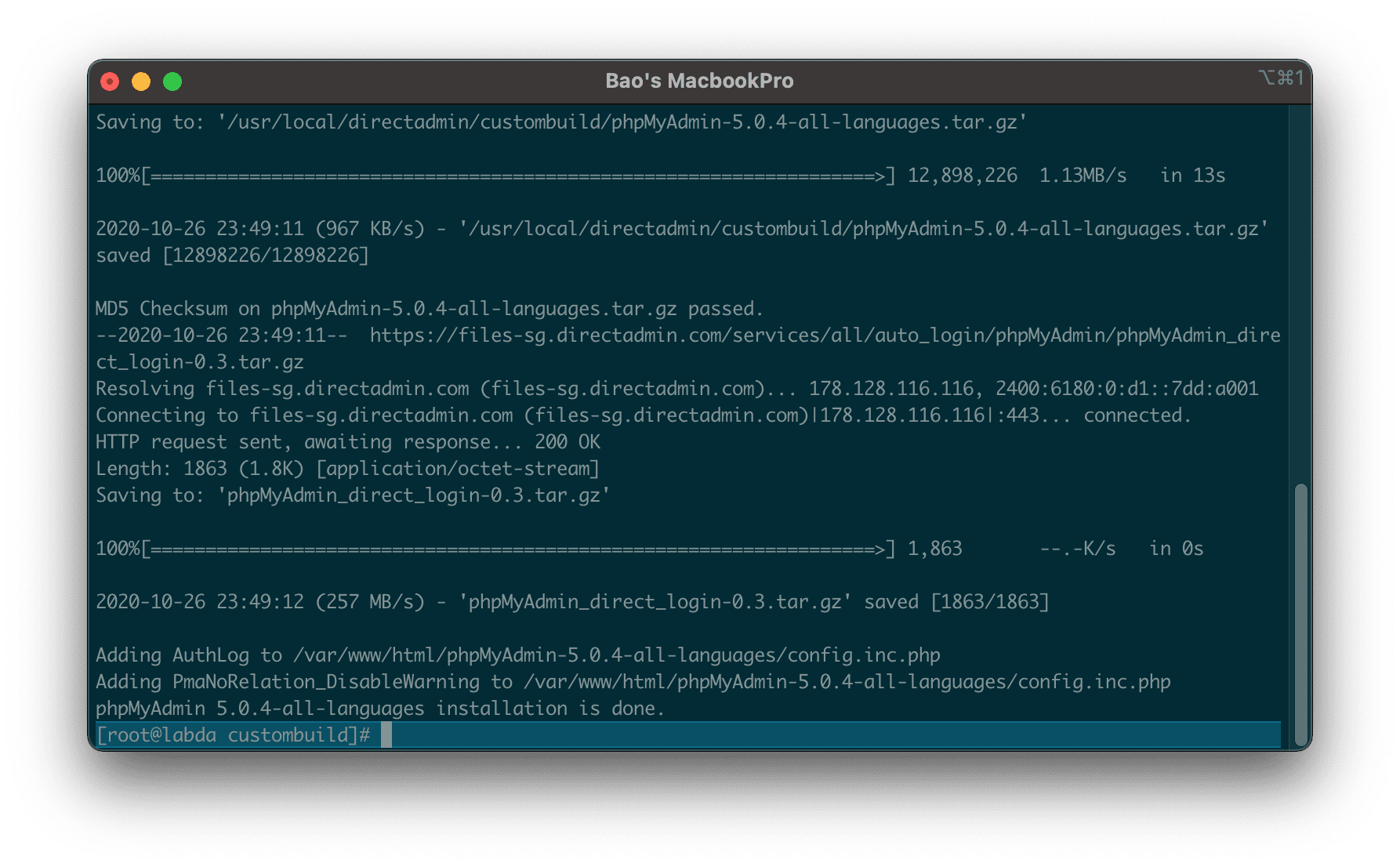This screenshot has height=867, width=1400.
Task: Click the 'Connecting to files-sg.directadmin.com' line
Action: (643, 415)
